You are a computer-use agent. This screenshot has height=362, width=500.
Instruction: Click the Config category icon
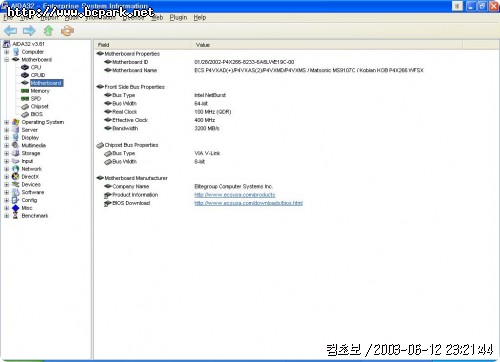click(16, 200)
